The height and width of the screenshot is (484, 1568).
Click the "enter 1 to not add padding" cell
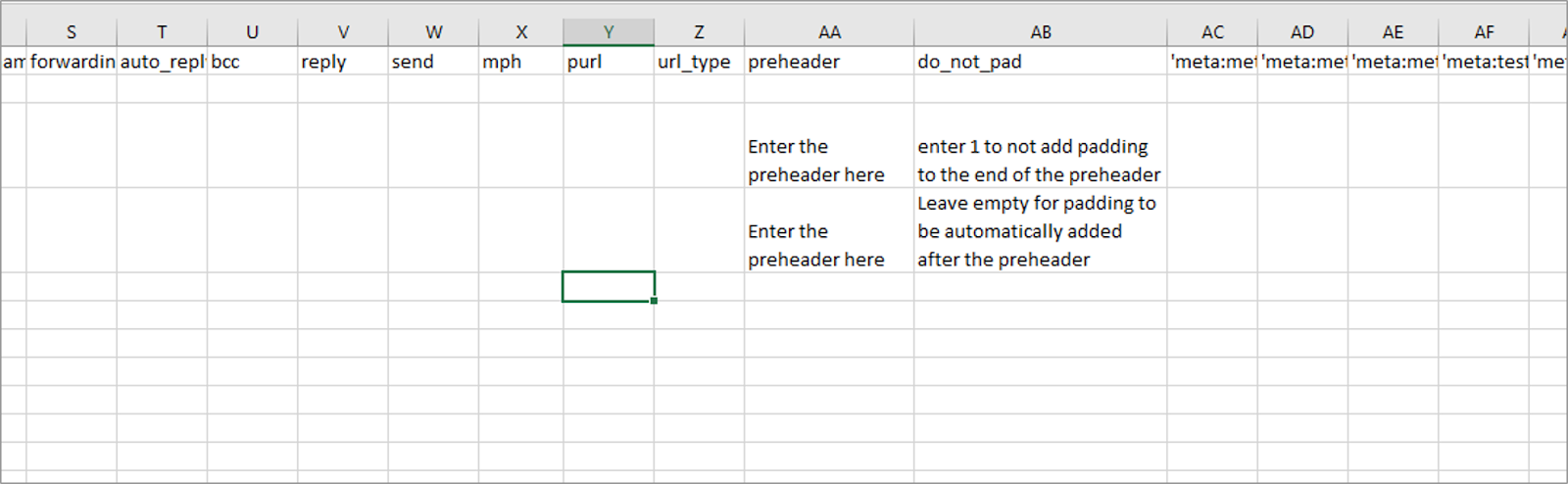click(1039, 160)
